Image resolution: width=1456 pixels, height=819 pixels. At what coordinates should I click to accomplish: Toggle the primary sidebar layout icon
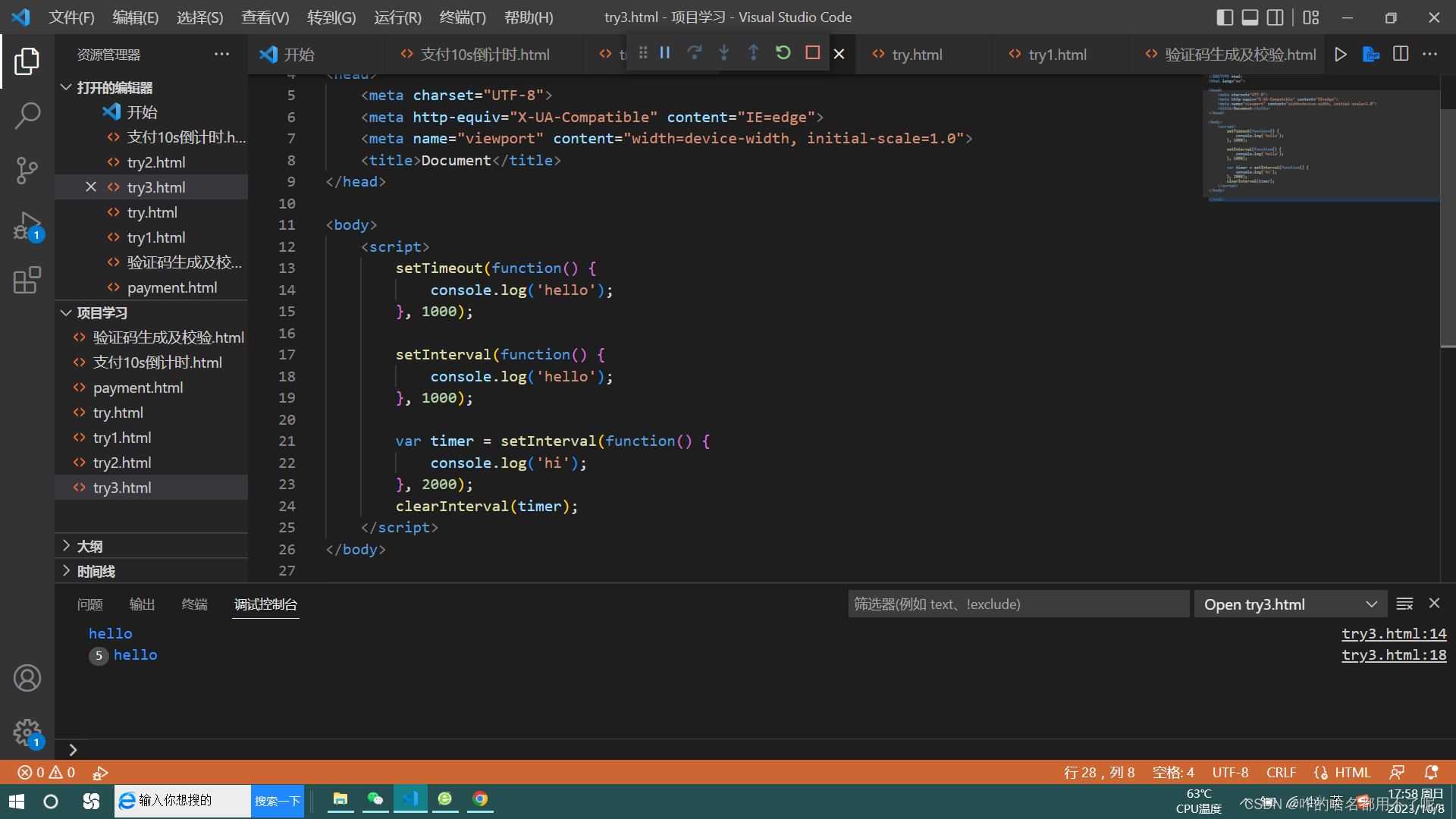(1225, 17)
